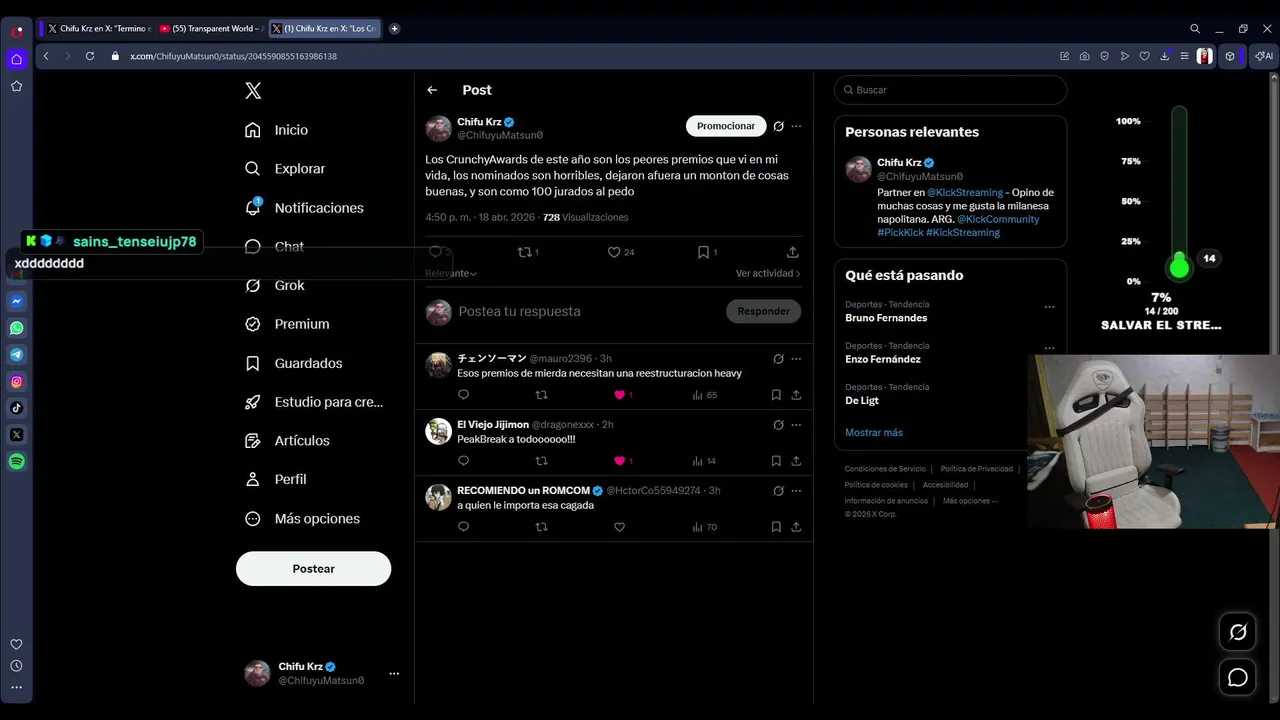The width and height of the screenshot is (1280, 720).
Task: Open the sidebar history clock icon
Action: [16, 666]
